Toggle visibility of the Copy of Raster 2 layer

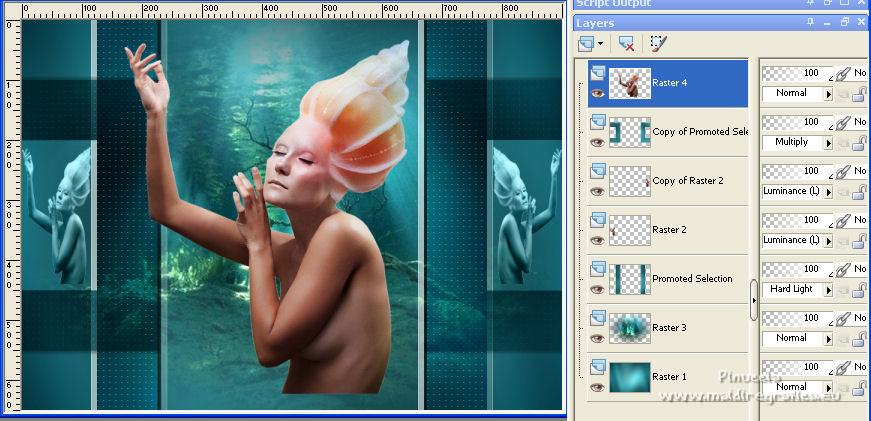[598, 191]
